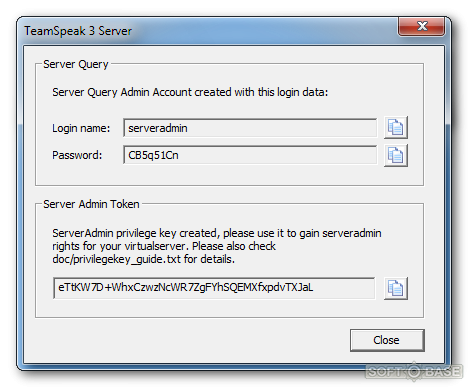Click the "Password:" label
This screenshot has width=469, height=388.
[x=77, y=155]
